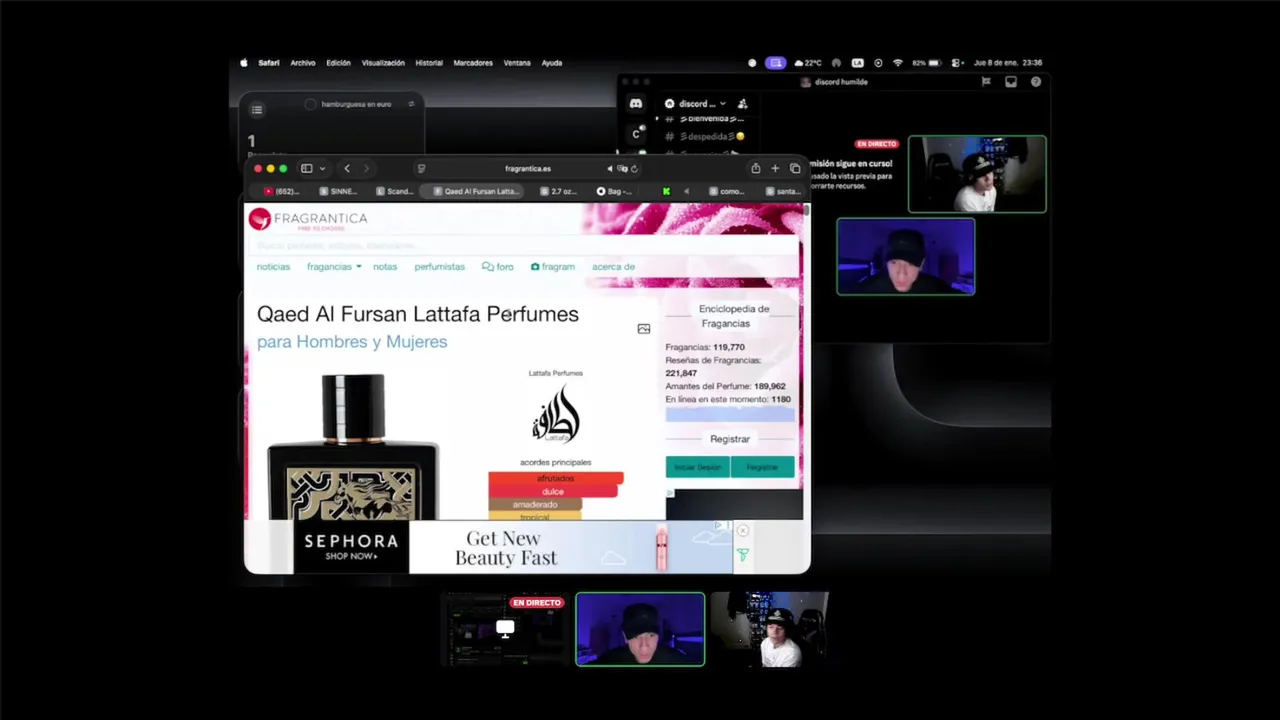The width and height of the screenshot is (1280, 720).
Task: Open the notas link
Action: click(x=385, y=267)
